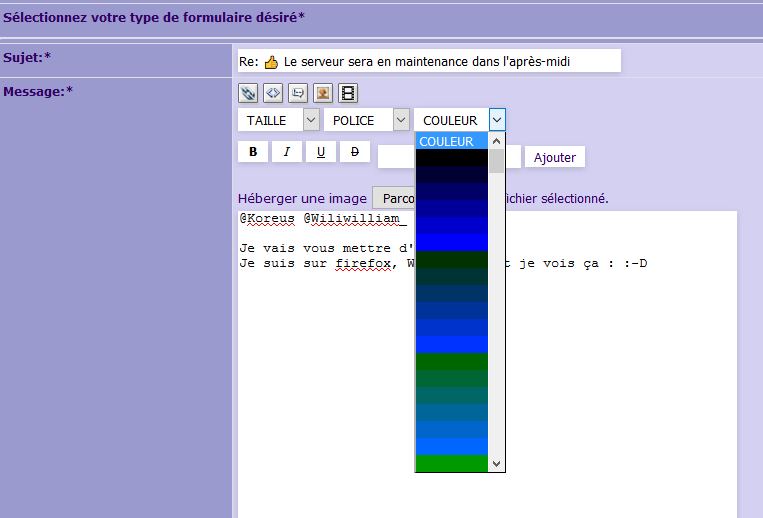Click the insert quote icon
The image size is (763, 518).
tap(298, 93)
